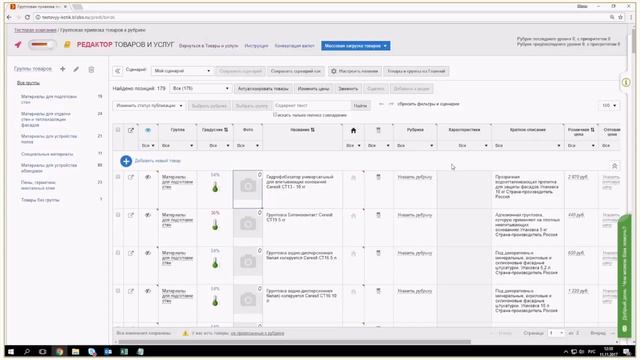
Task: Select the Грунтовка водно-дисперсионная CT16 5 л row checkbox
Action: (x=118, y=253)
